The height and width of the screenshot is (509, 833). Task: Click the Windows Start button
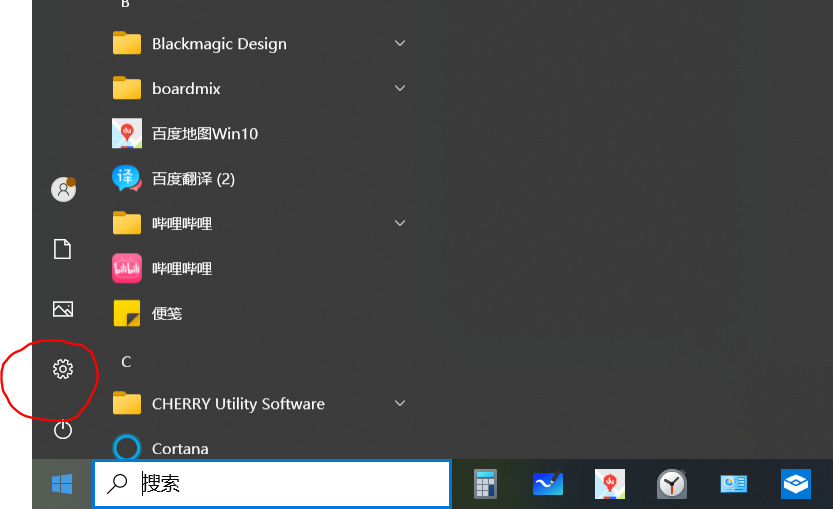[x=62, y=484]
